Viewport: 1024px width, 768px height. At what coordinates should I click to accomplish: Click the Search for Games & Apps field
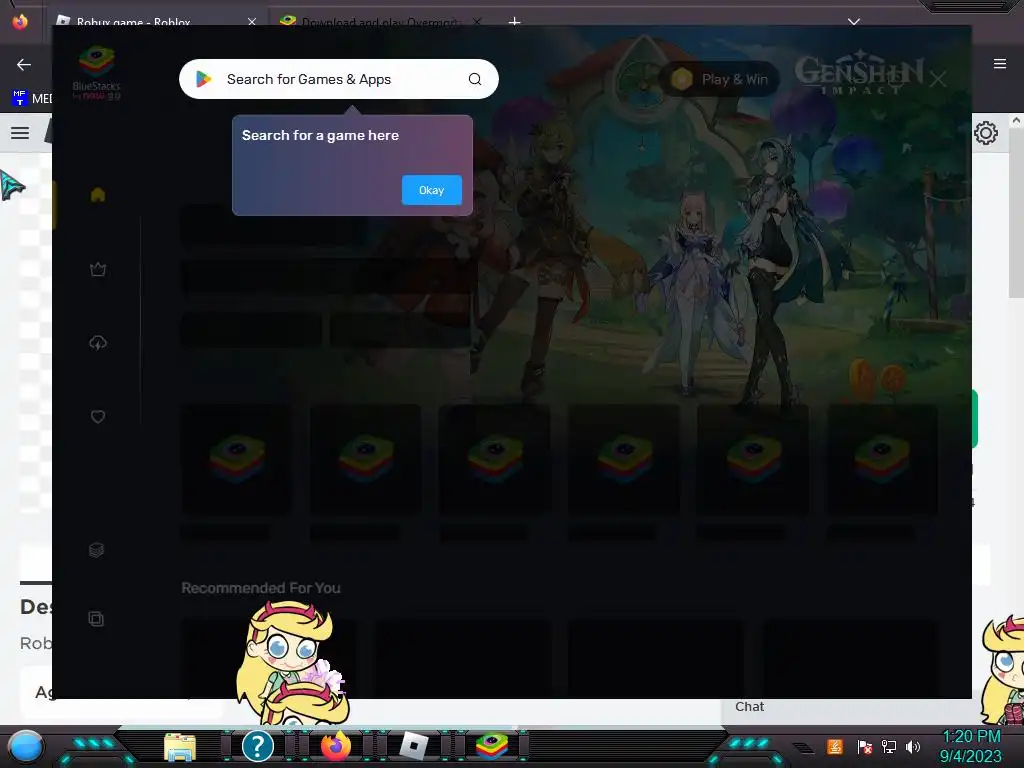(x=338, y=79)
